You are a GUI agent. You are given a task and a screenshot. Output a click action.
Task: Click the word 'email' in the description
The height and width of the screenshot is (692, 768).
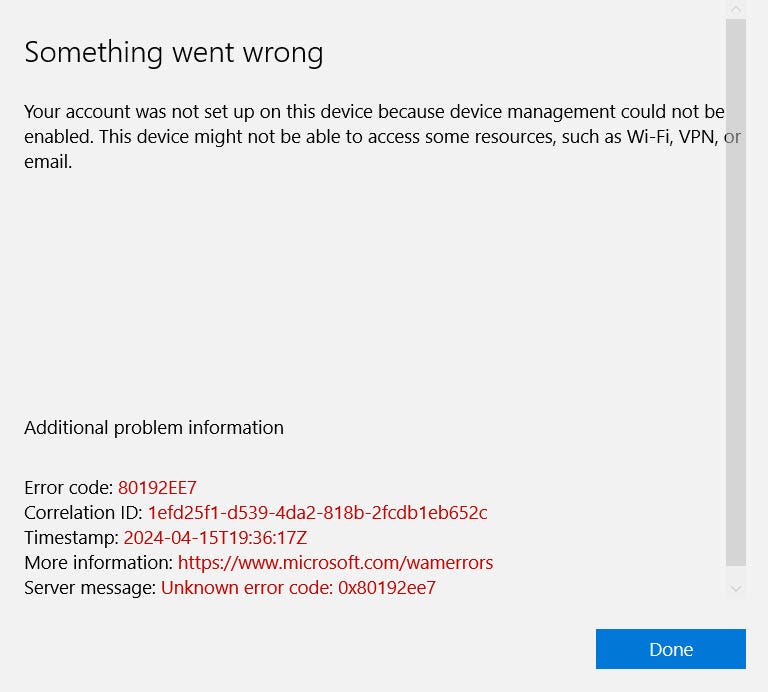46,161
